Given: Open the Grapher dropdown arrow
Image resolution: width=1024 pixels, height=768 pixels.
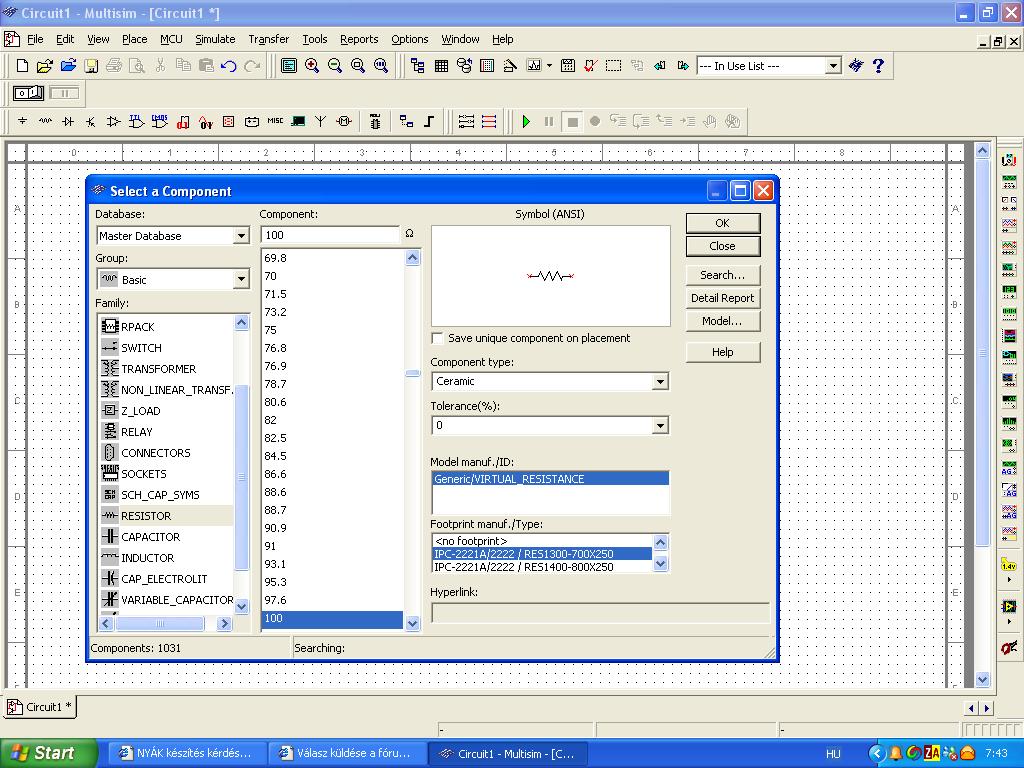Looking at the screenshot, I should 549,65.
